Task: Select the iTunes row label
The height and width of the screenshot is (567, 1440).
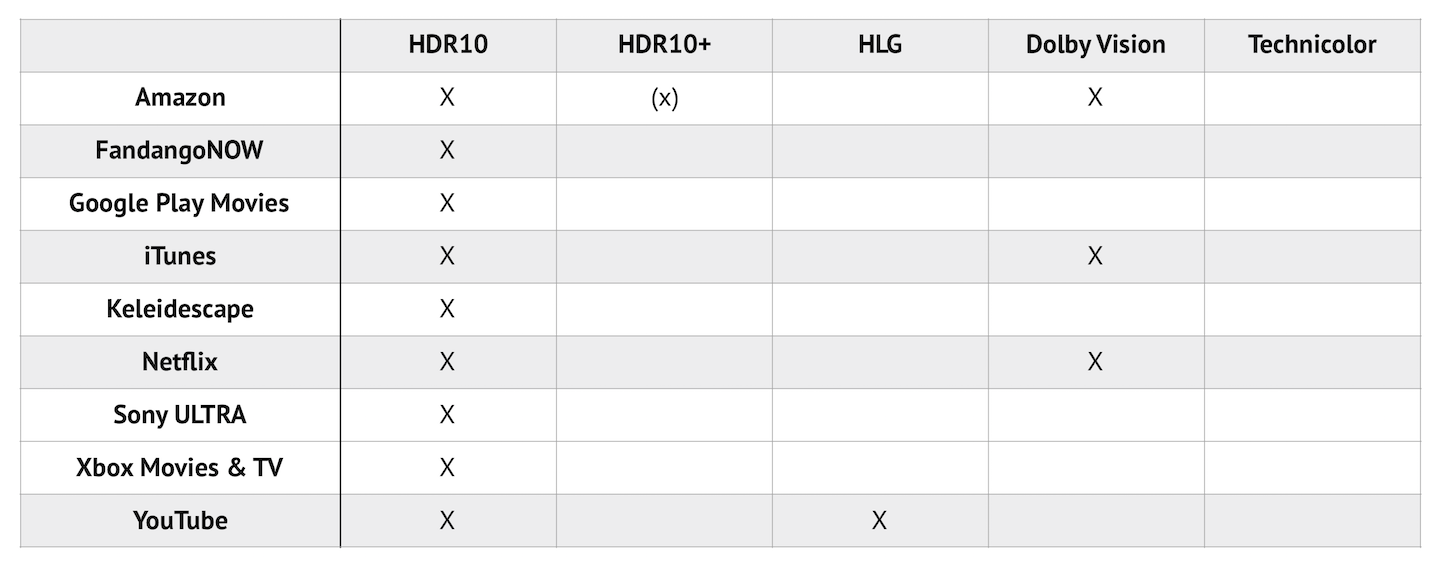Action: coord(180,256)
